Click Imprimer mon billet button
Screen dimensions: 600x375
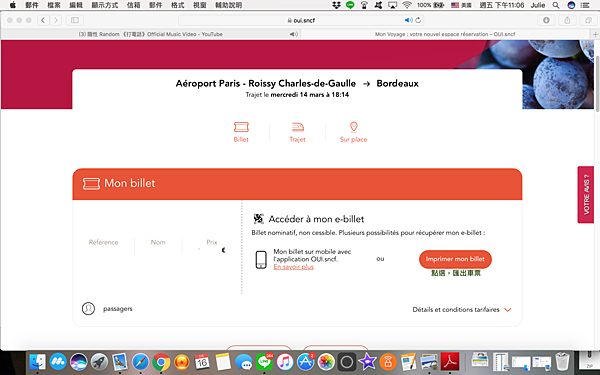[x=455, y=259]
